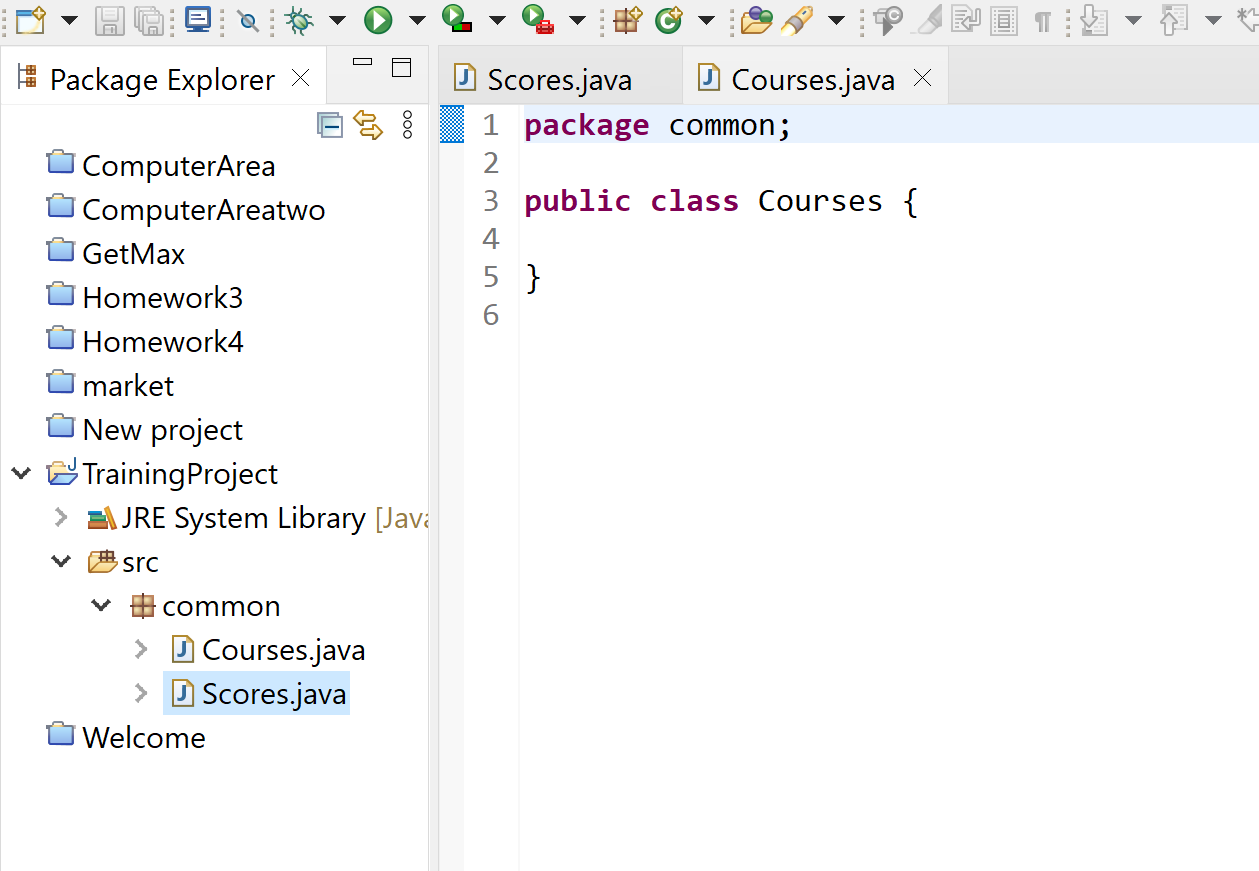Open the External Tools dropdown arrow
1259x871 pixels.
tap(577, 20)
